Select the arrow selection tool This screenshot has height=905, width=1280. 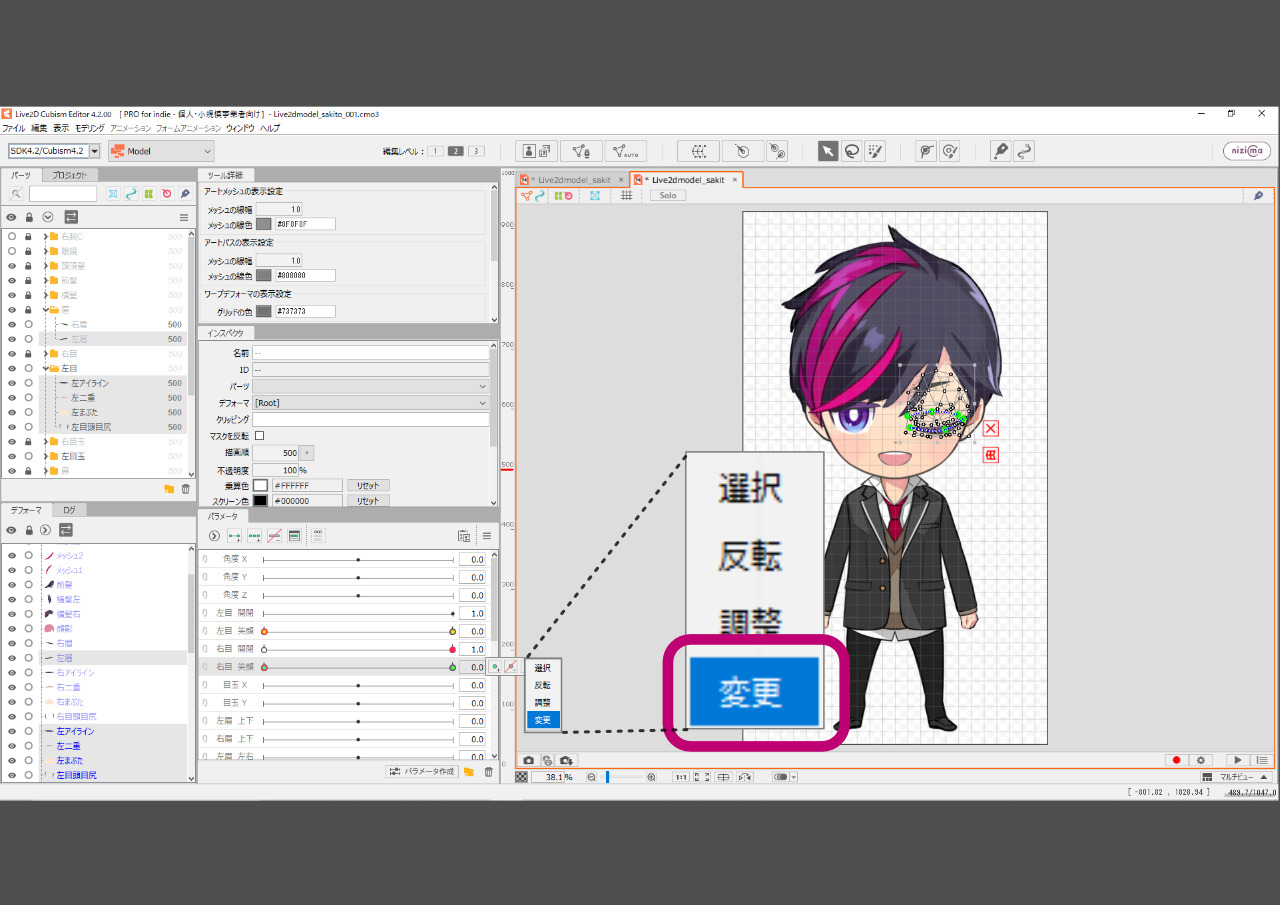[828, 151]
